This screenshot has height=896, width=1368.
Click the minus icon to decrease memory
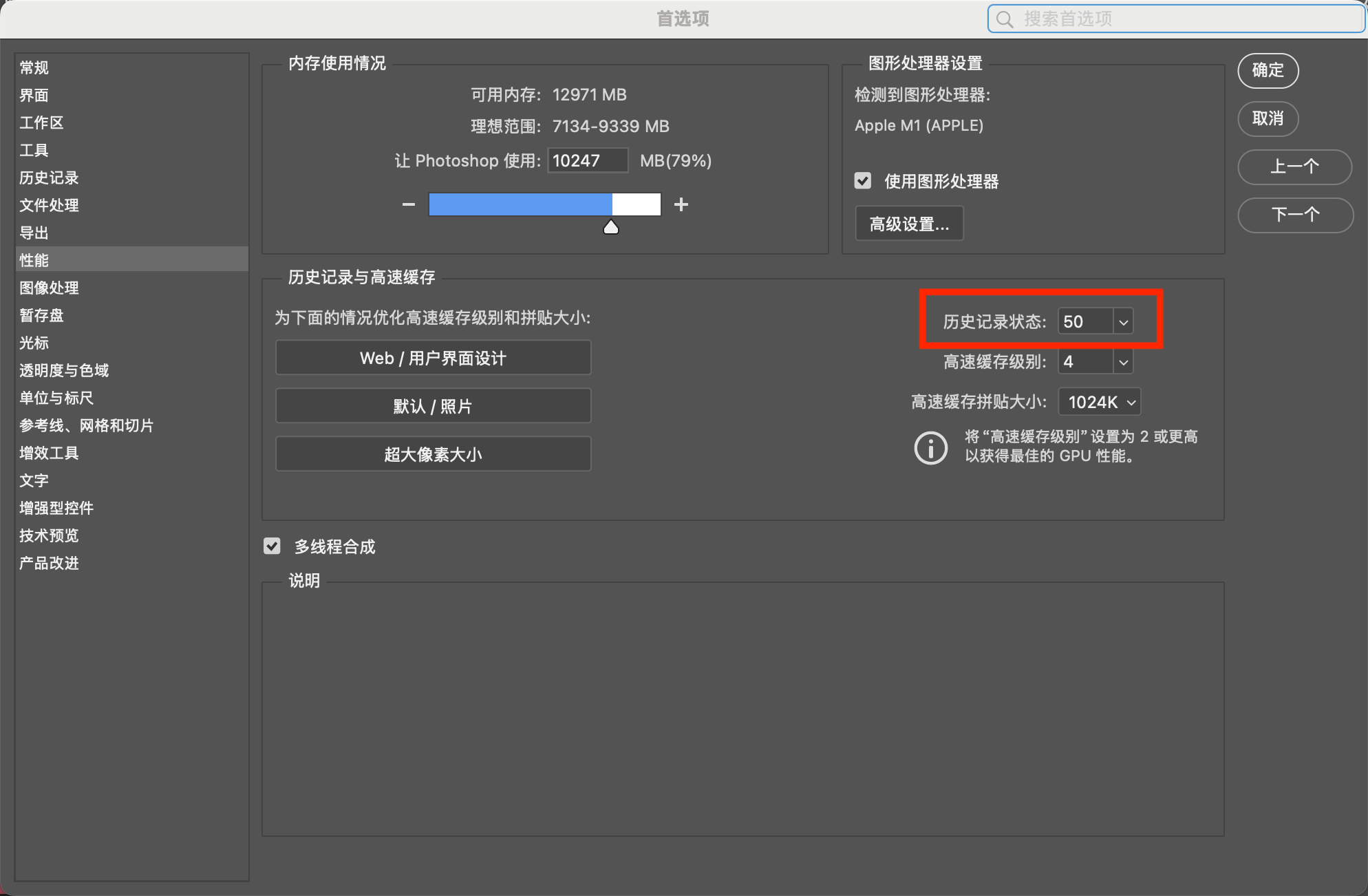pyautogui.click(x=408, y=204)
